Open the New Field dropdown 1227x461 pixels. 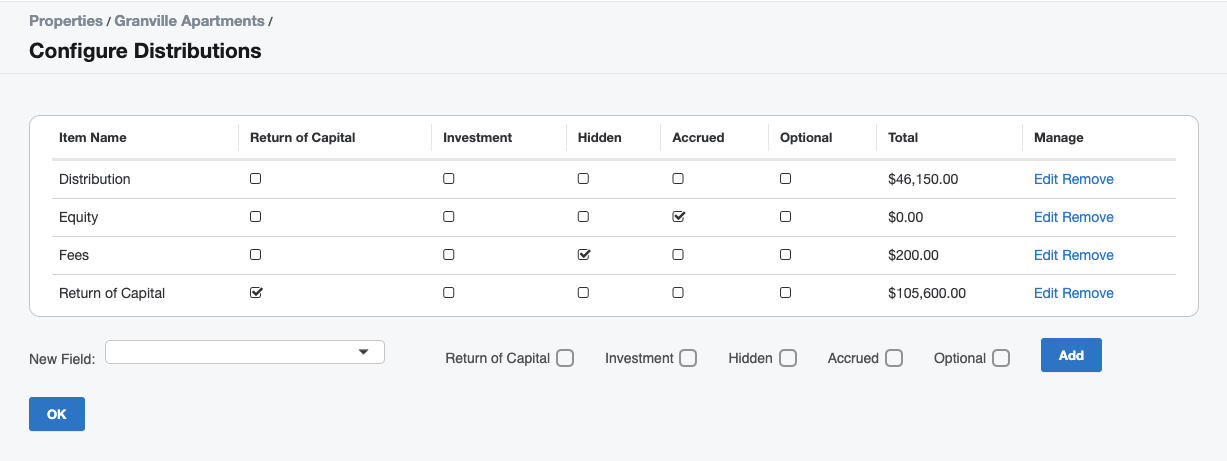point(245,352)
